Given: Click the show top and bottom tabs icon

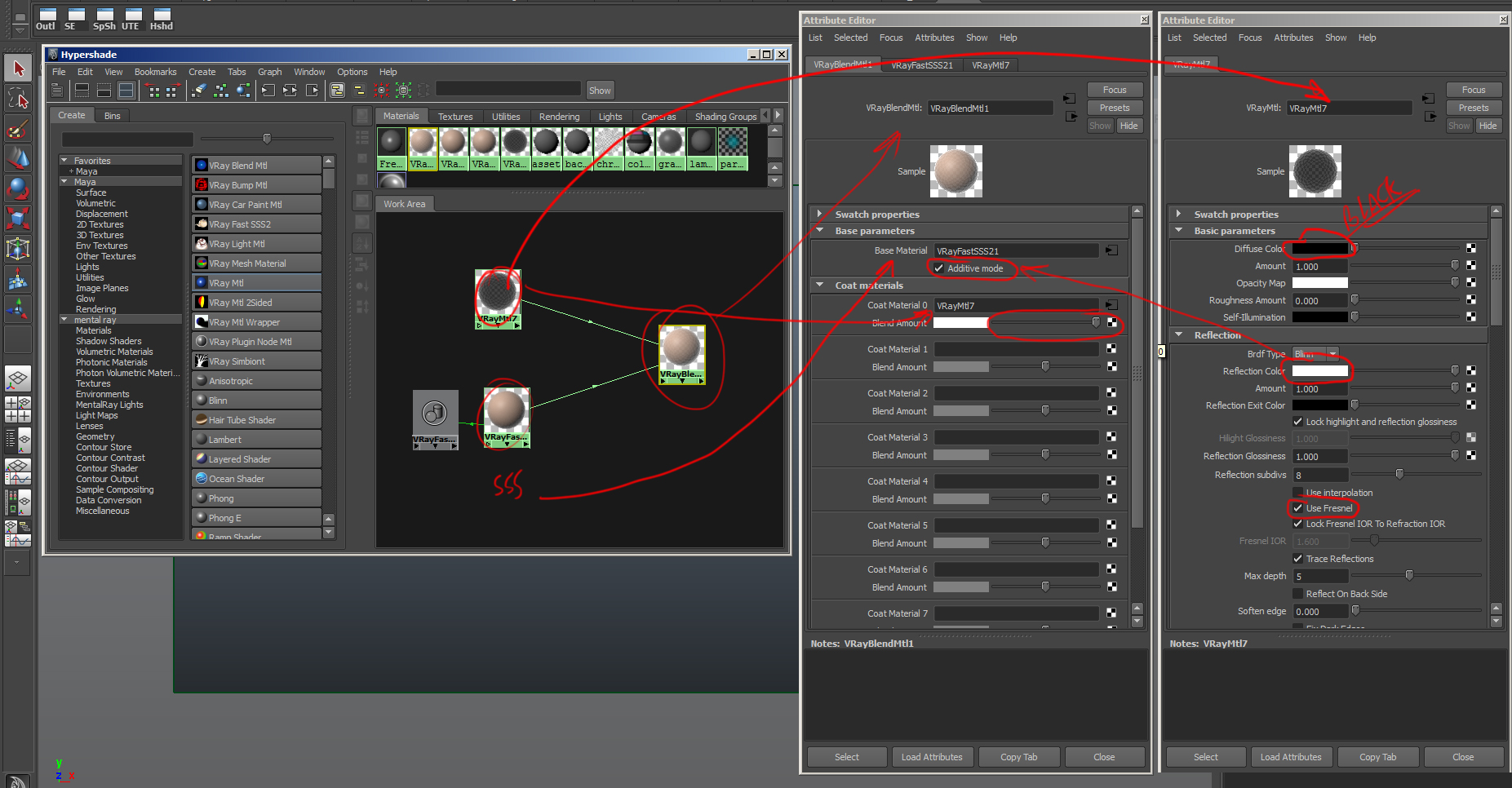Looking at the screenshot, I should (126, 91).
